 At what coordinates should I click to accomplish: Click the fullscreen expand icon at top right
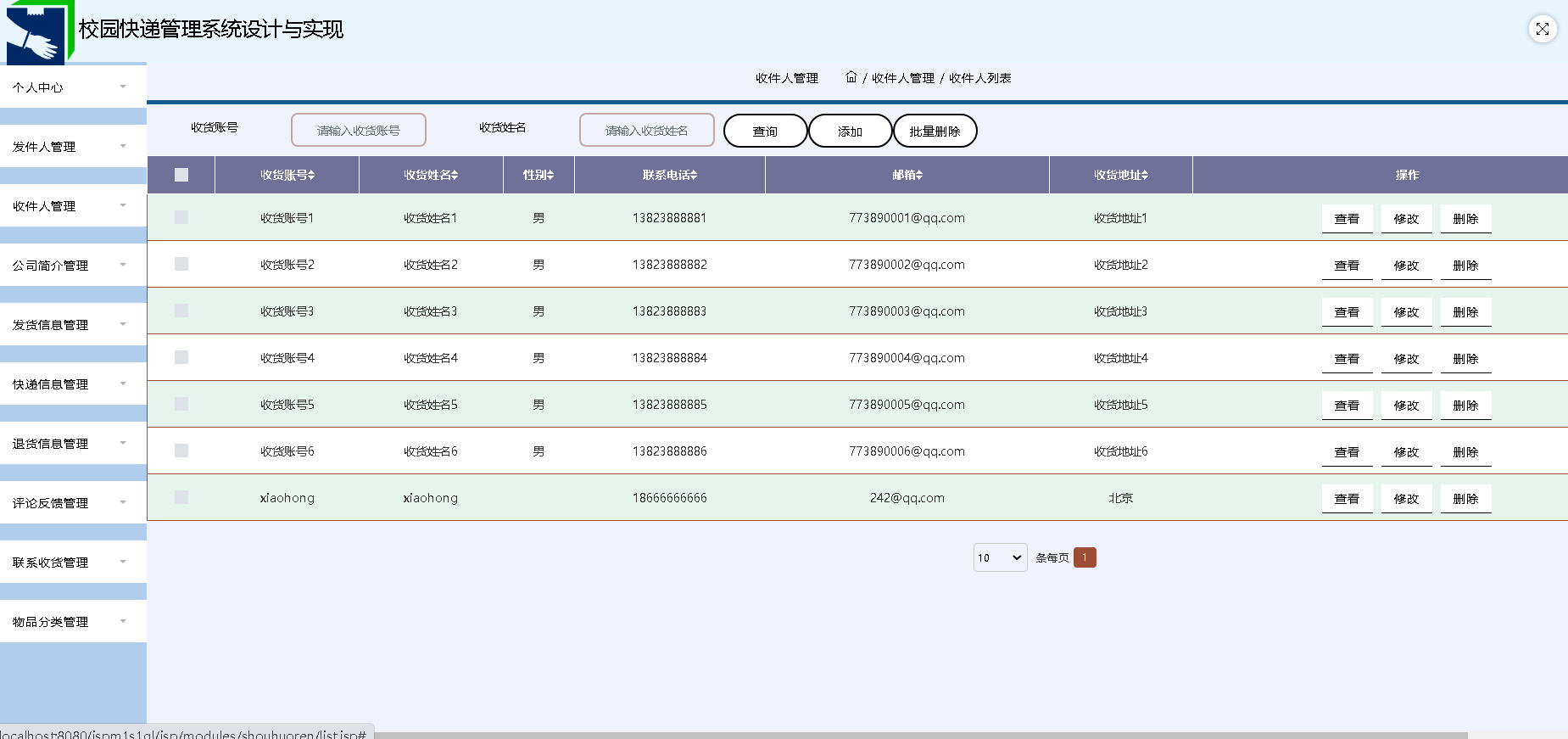click(x=1543, y=29)
